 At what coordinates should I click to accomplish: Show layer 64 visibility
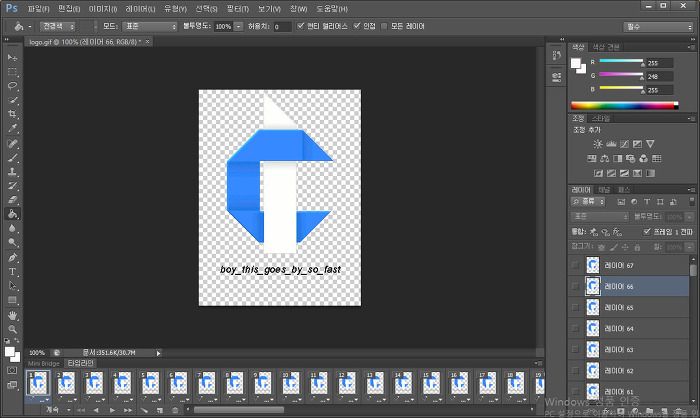coord(575,328)
